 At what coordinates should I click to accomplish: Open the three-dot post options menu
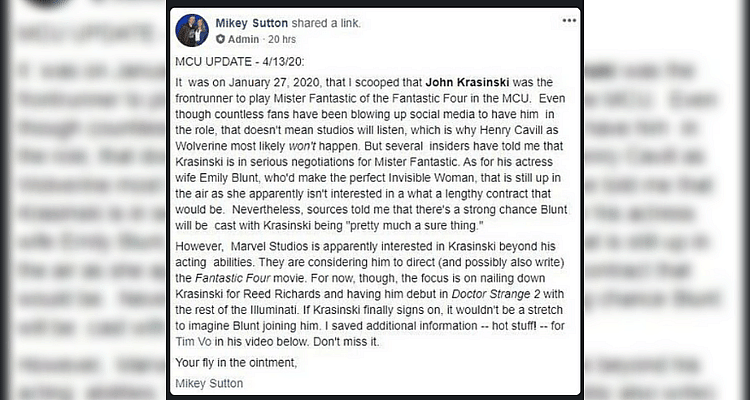tap(569, 20)
